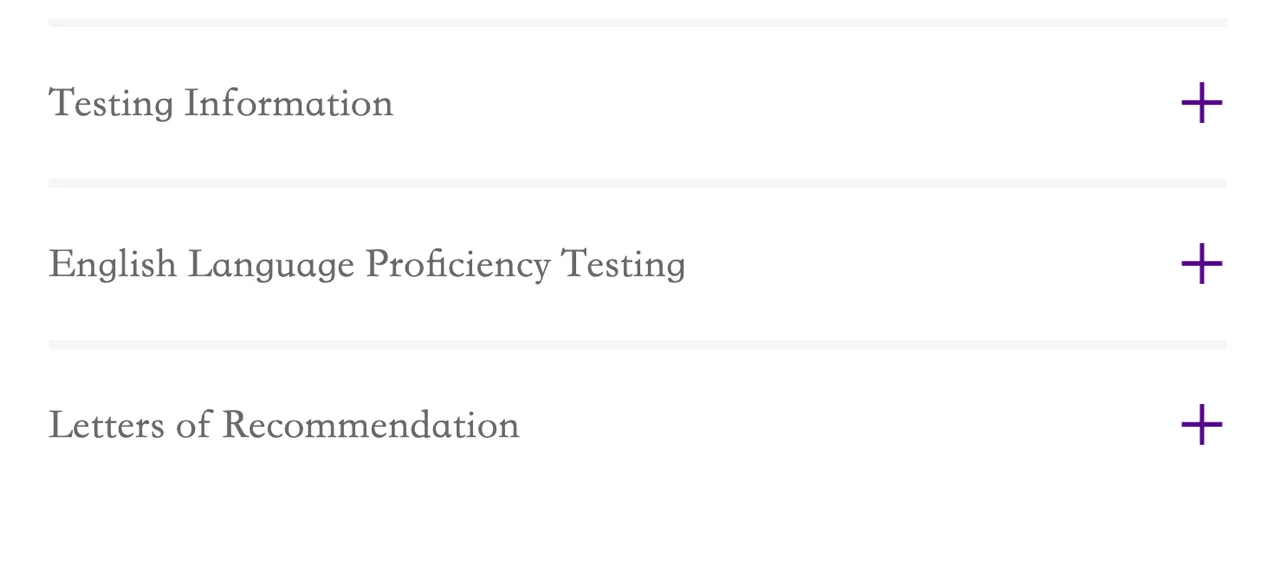This screenshot has height=566, width=1270.
Task: Click the plus icon beside Testing Information
Action: pos(1201,104)
